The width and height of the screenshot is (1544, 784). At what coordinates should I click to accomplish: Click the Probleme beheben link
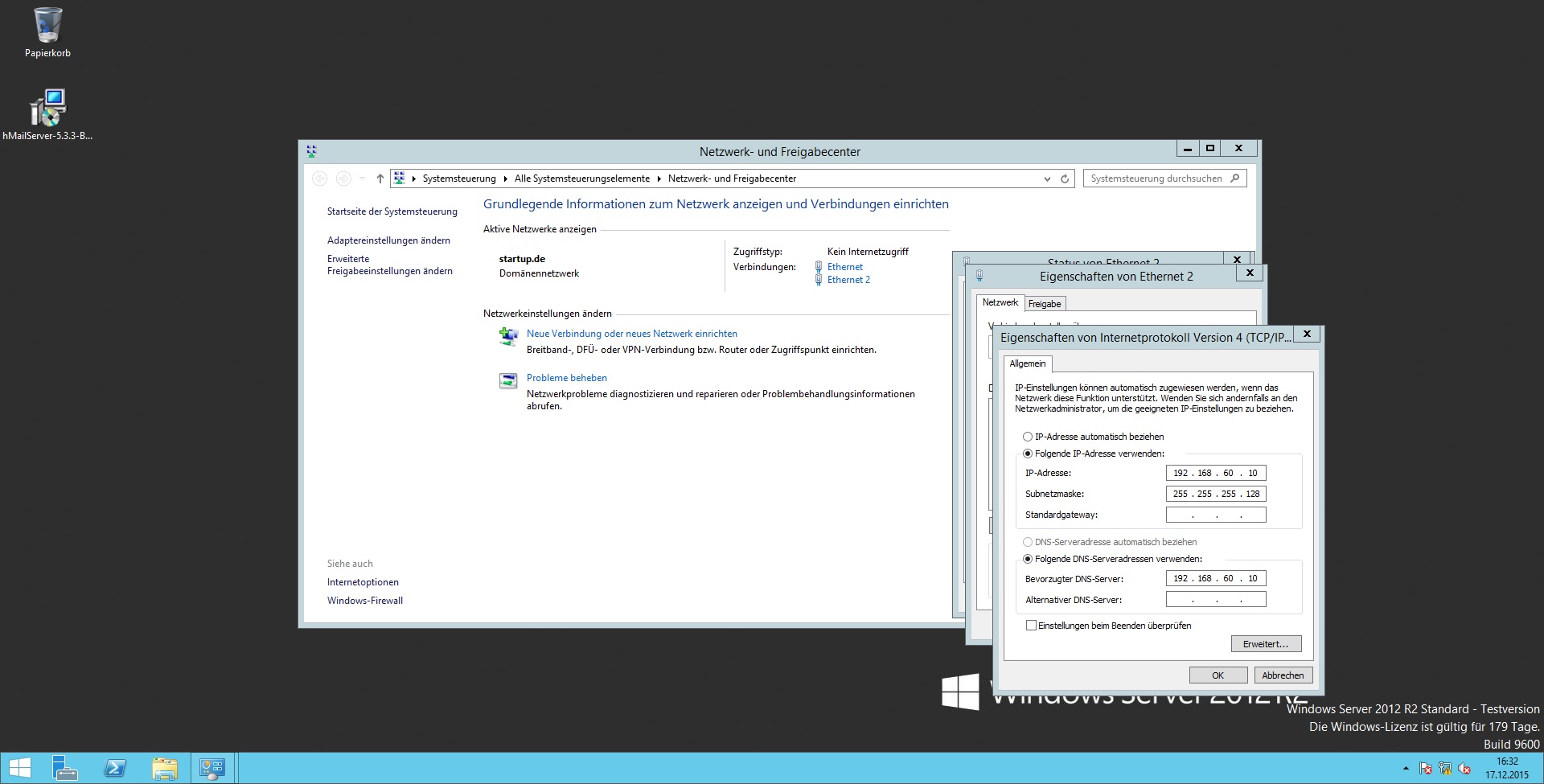click(566, 378)
